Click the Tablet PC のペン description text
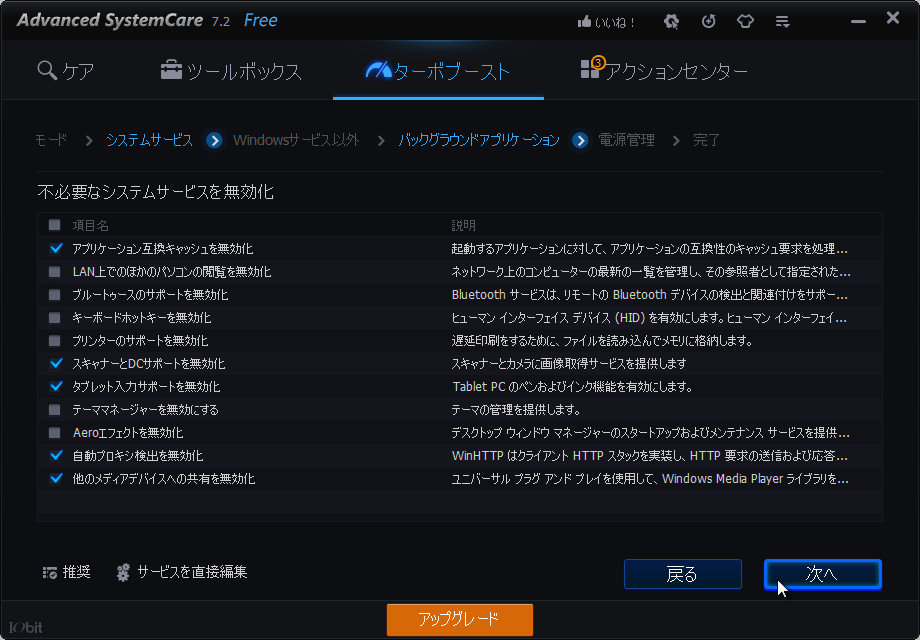 coord(573,387)
